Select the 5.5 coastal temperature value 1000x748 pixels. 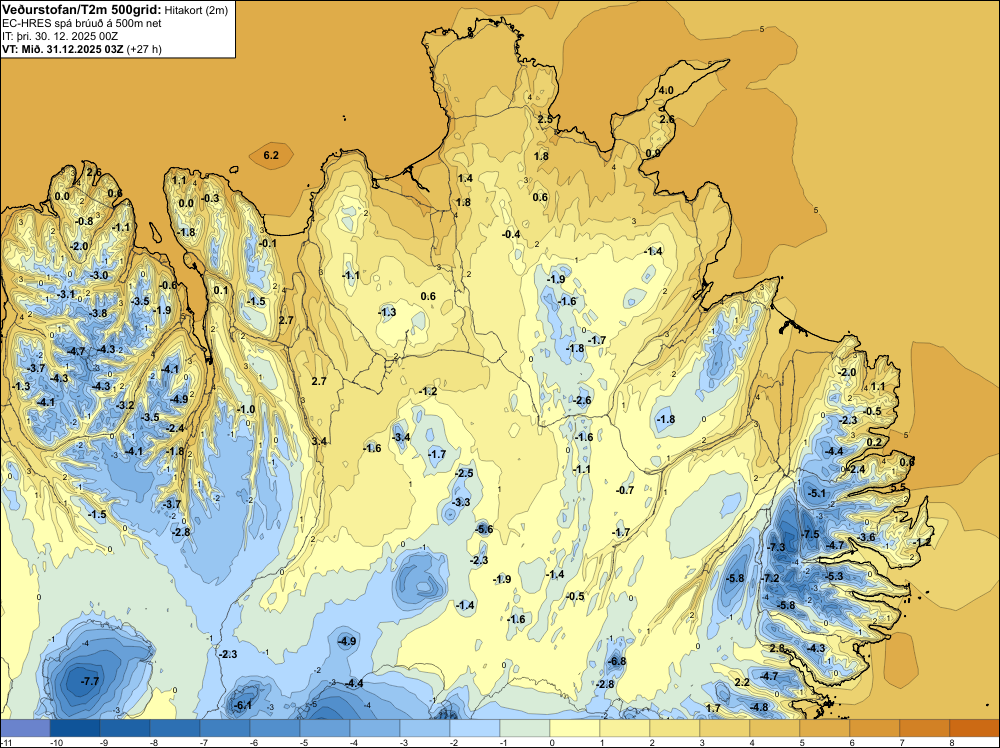898,487
